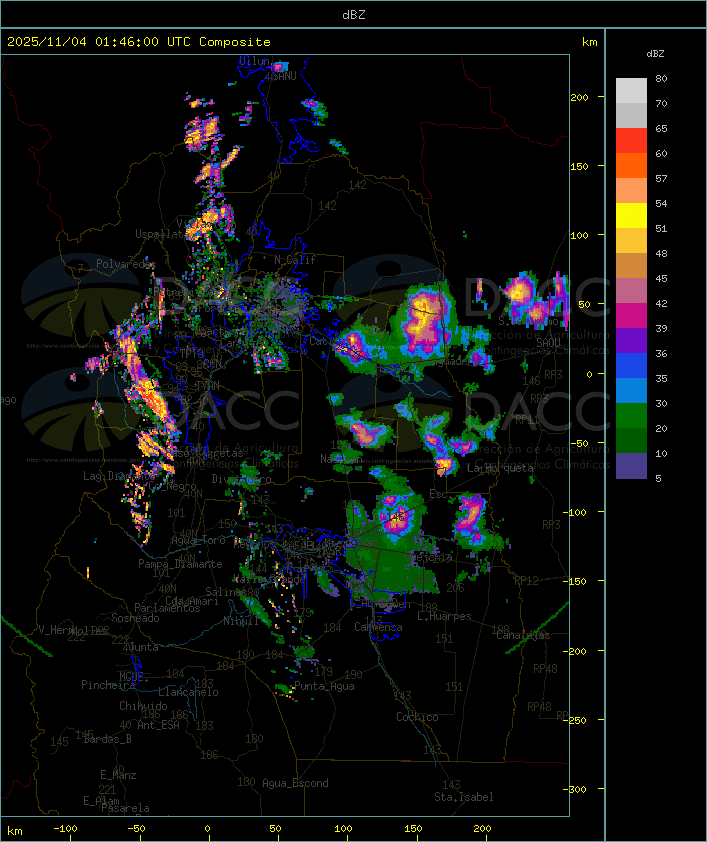
Task: Click the Sosneado place label
Action: pyautogui.click(x=135, y=618)
